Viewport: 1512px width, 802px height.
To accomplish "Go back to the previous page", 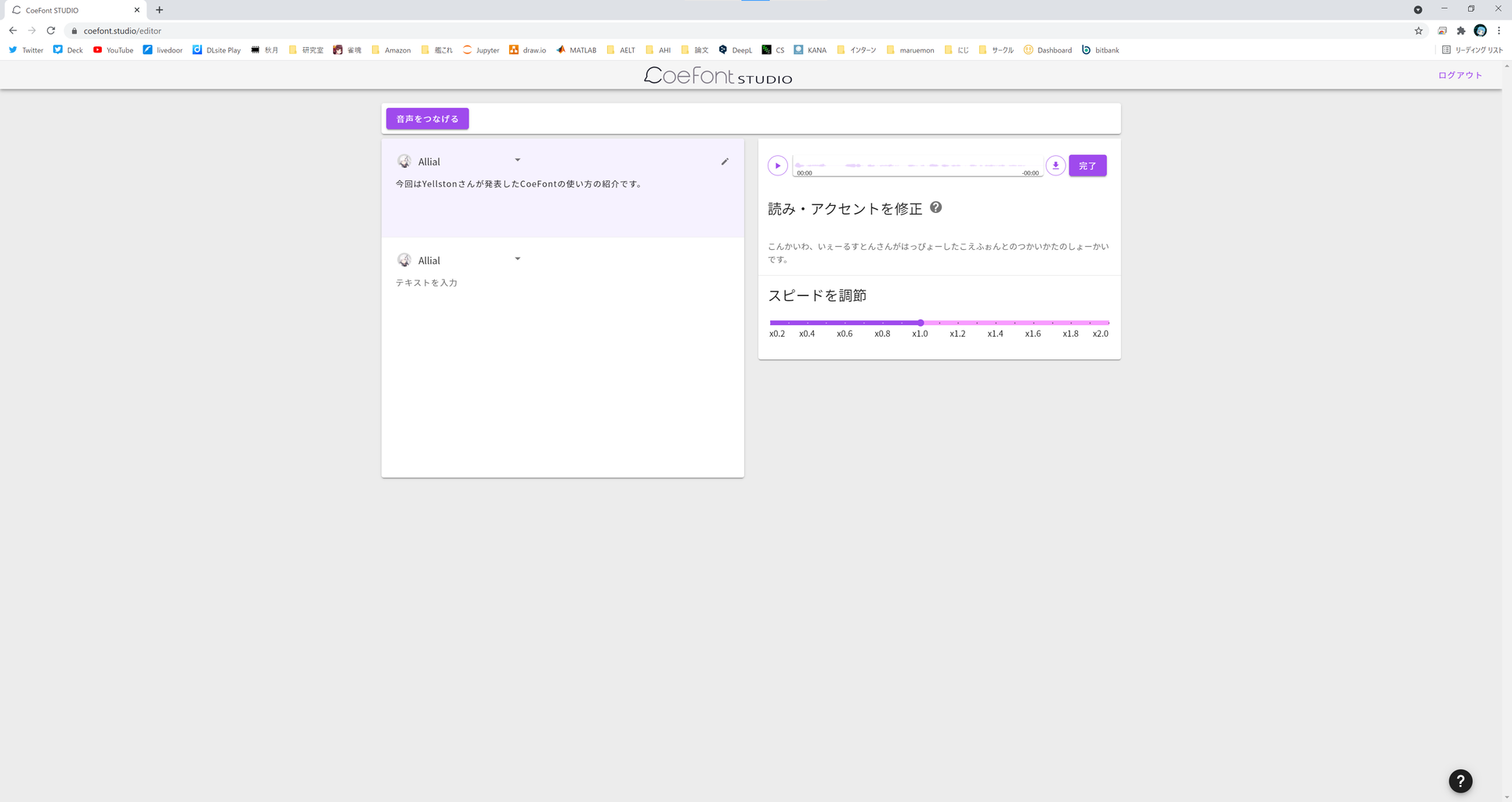I will coord(13,31).
